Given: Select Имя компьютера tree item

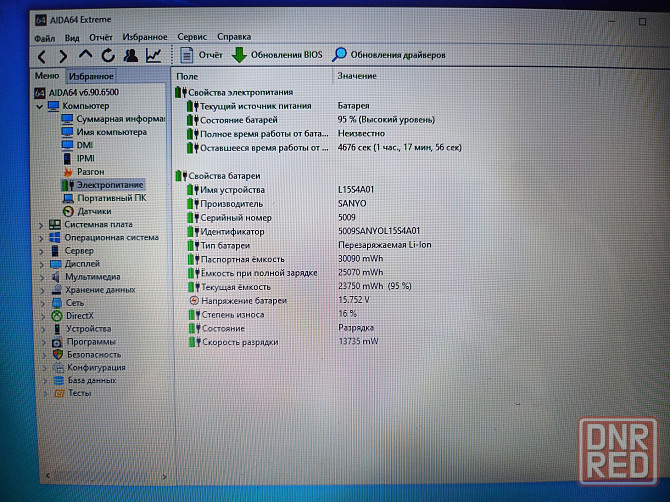Looking at the screenshot, I should tap(104, 132).
